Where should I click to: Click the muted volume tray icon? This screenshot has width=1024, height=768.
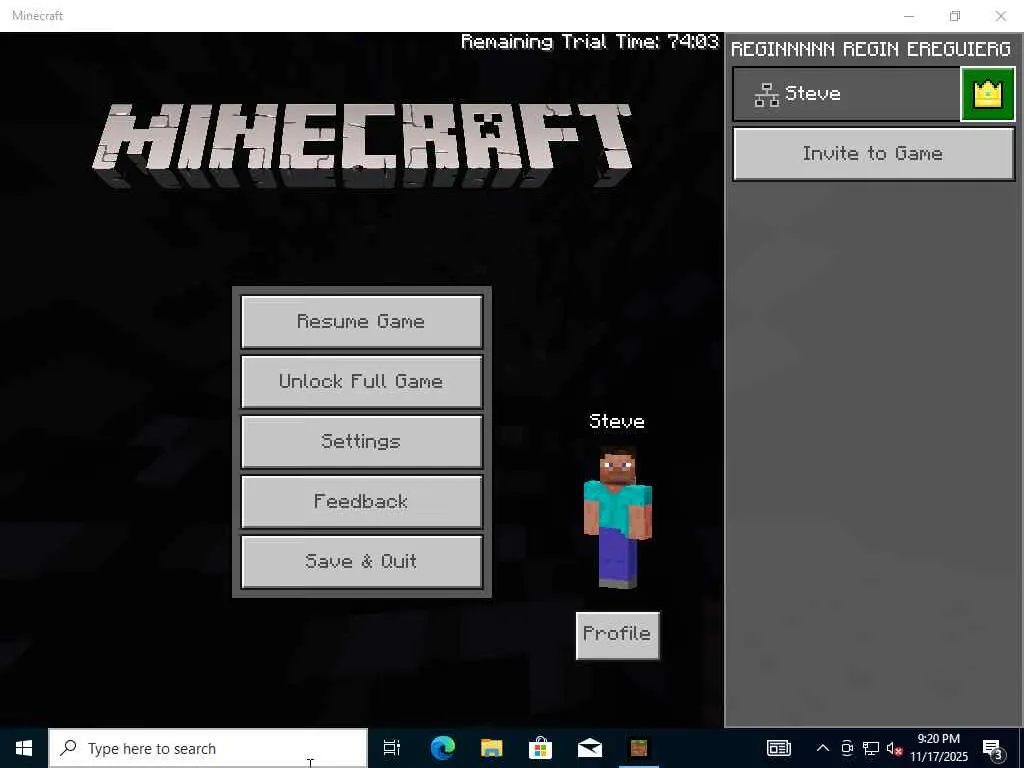tap(895, 748)
